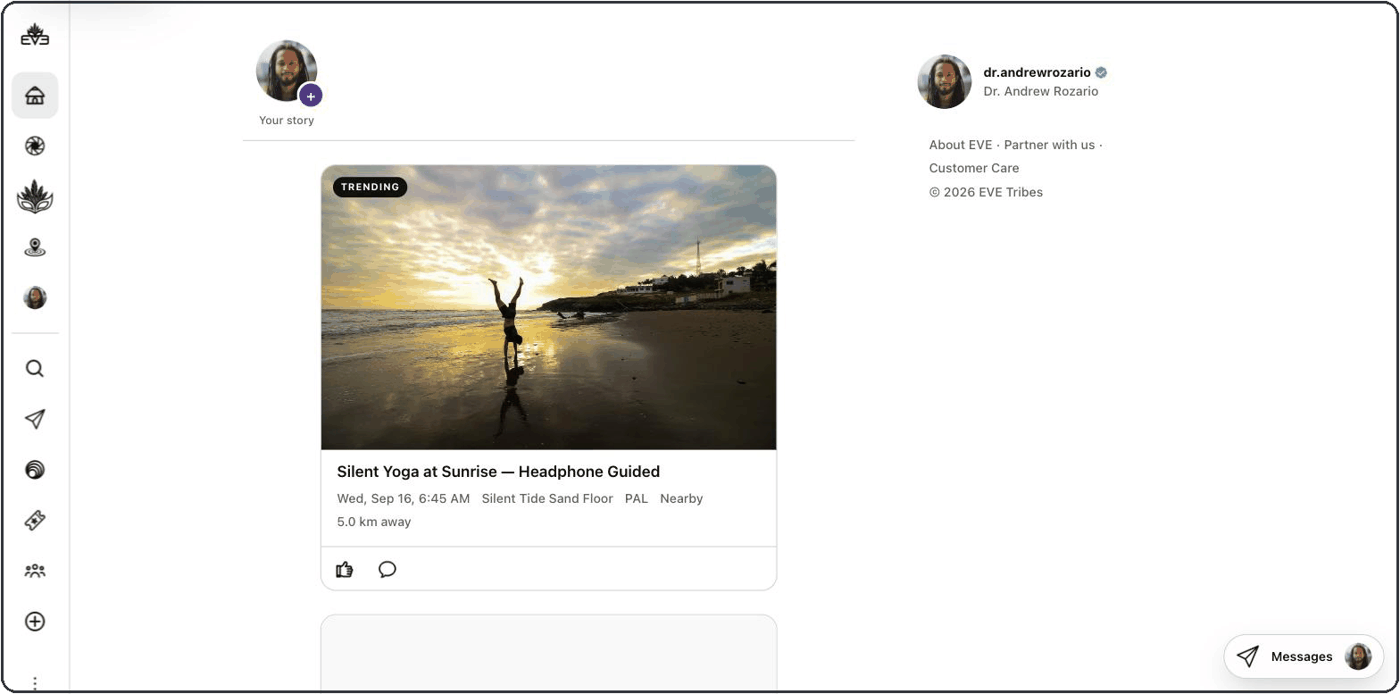
Task: Open the concentric rings icon in sidebar
Action: 35,470
